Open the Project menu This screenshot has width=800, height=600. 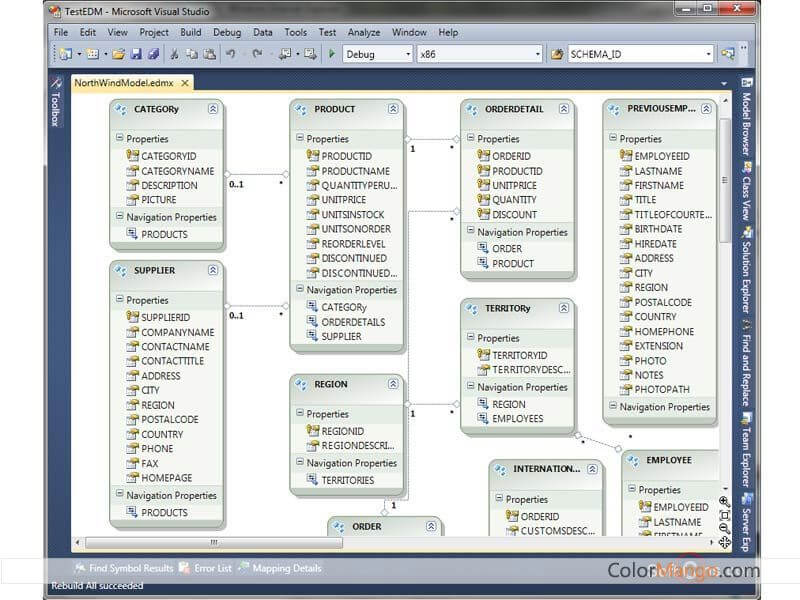154,32
